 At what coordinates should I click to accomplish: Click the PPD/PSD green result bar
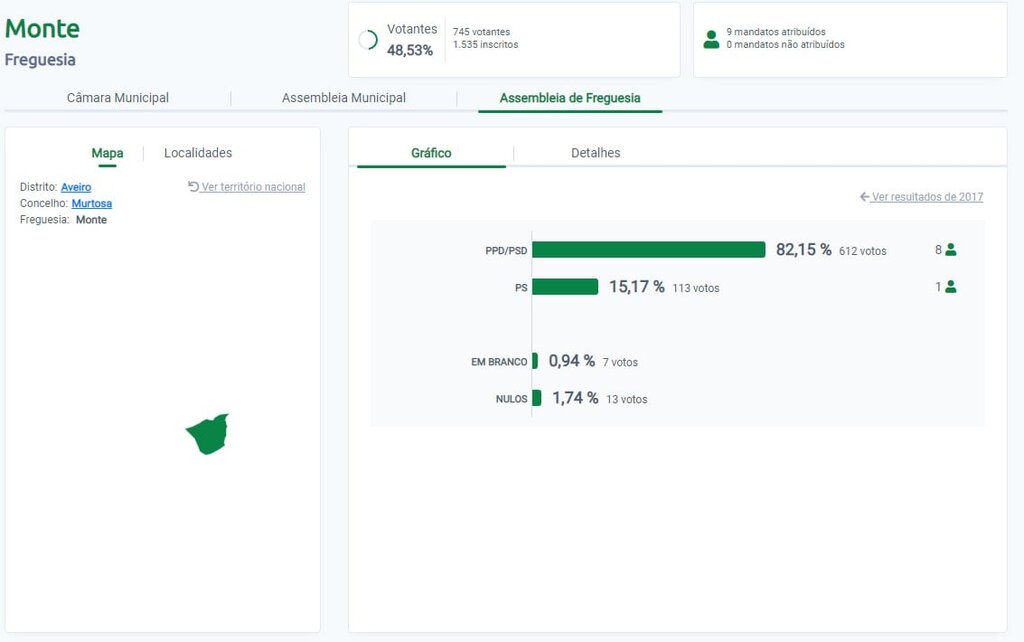(648, 250)
